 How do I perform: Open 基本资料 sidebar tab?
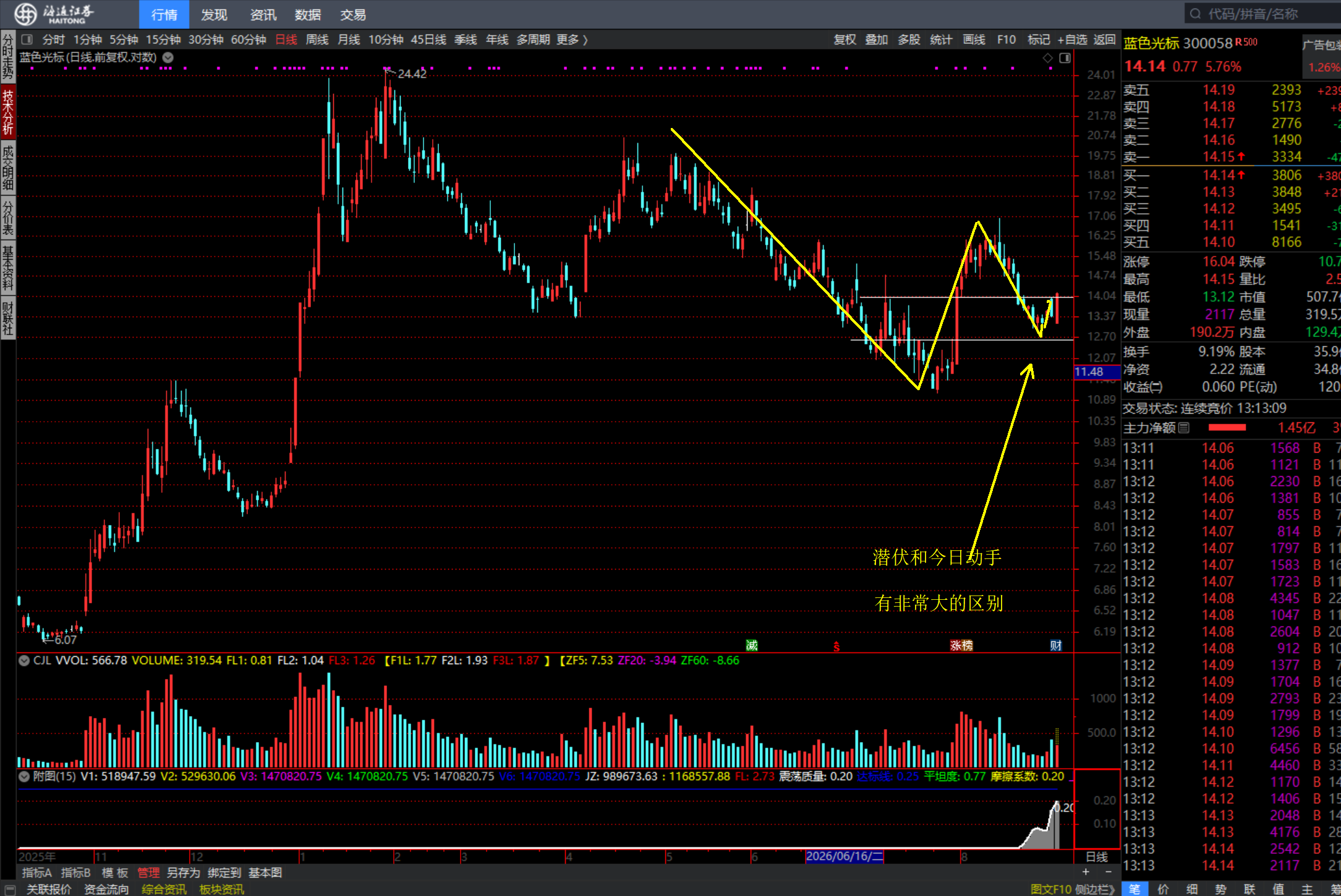tap(8, 268)
